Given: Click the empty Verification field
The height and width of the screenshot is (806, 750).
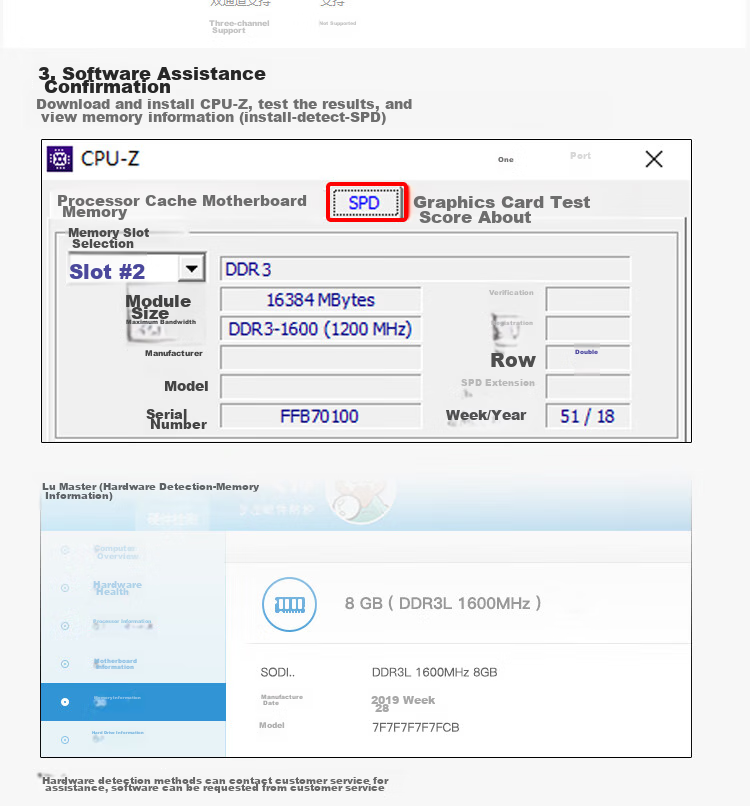Looking at the screenshot, I should click(x=588, y=300).
